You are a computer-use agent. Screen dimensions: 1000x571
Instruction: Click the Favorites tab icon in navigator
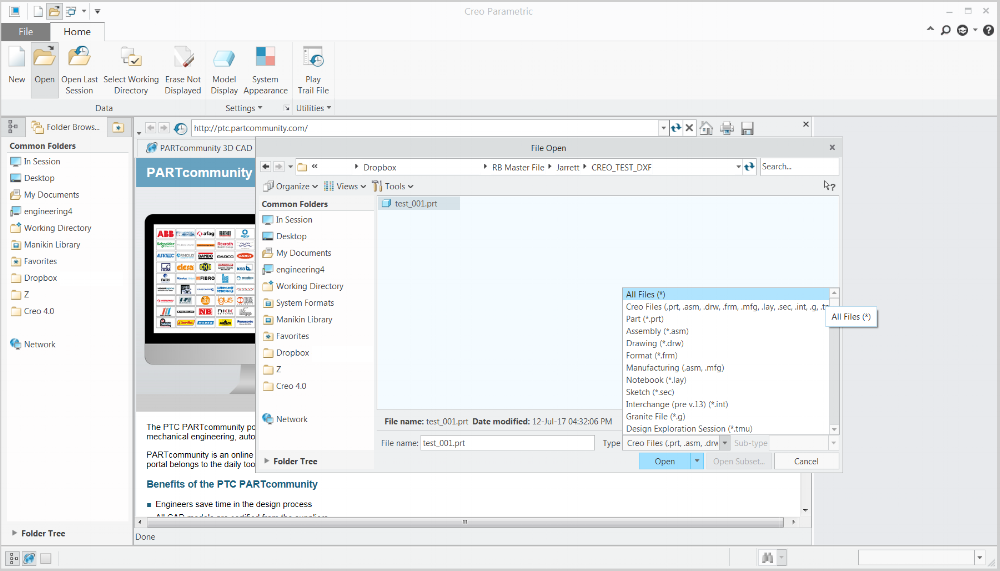click(x=118, y=128)
